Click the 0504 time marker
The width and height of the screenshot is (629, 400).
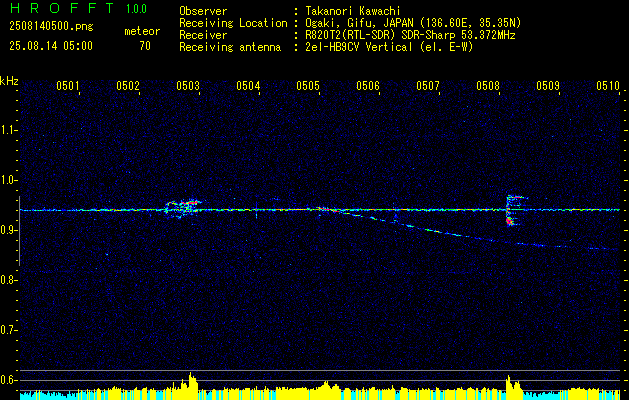(248, 86)
